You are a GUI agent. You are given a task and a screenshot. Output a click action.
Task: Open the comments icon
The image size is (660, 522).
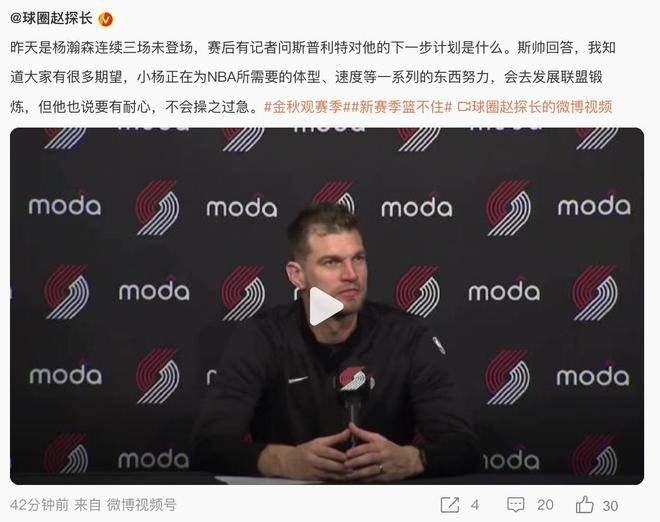tap(516, 505)
